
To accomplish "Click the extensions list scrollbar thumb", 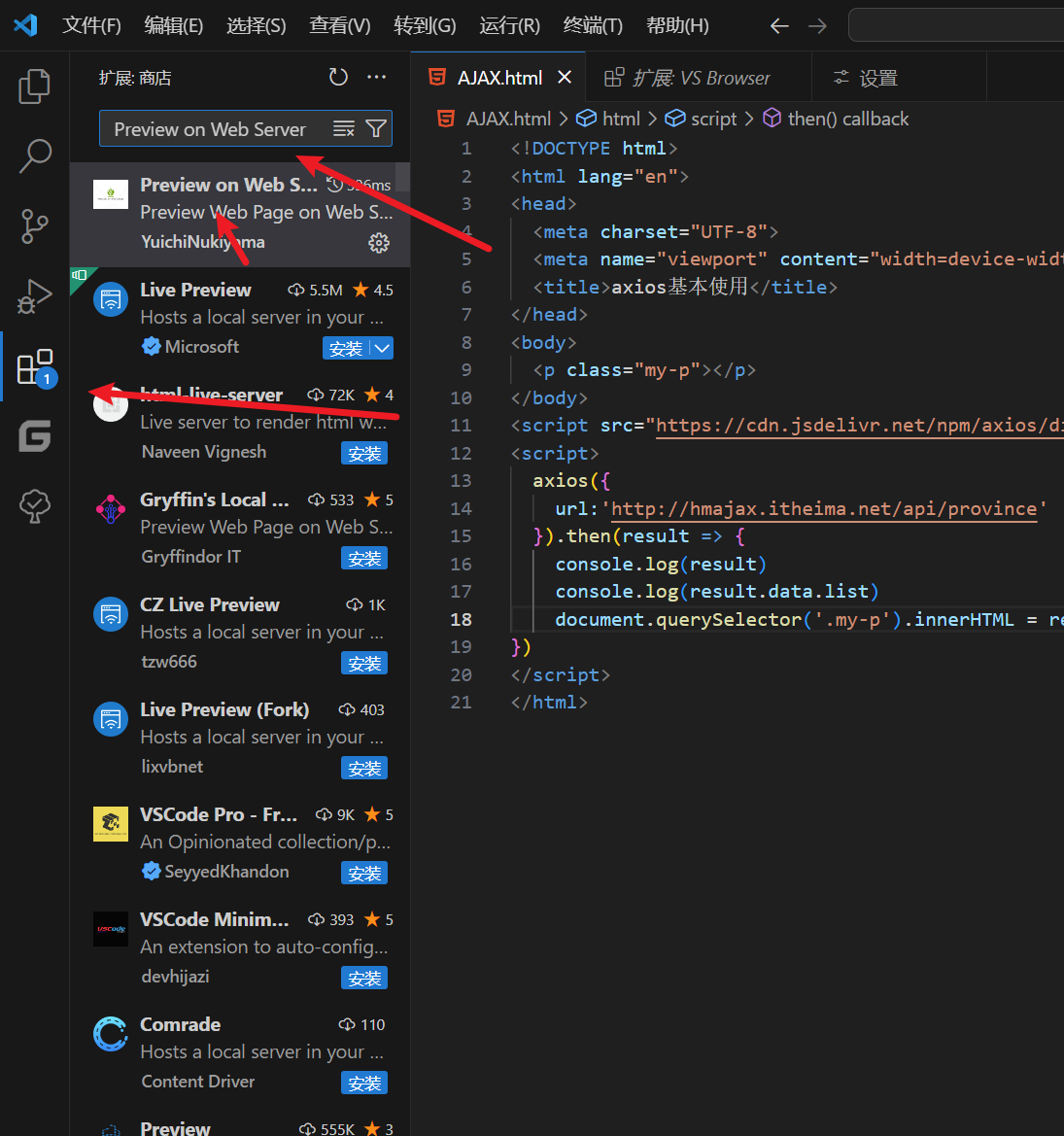I will [402, 177].
